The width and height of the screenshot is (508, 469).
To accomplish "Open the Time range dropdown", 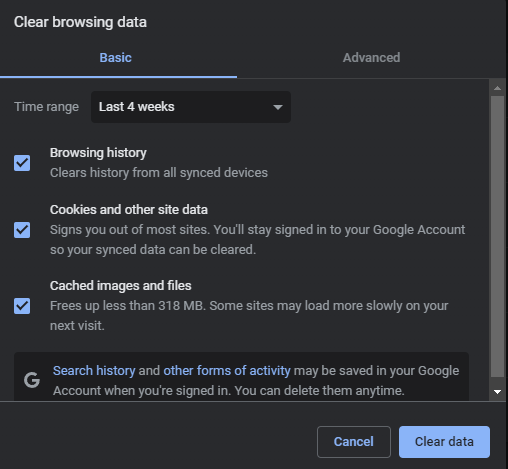I will 191,107.
